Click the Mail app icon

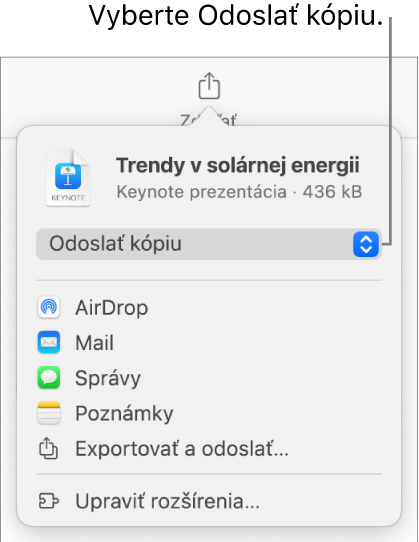[49, 342]
